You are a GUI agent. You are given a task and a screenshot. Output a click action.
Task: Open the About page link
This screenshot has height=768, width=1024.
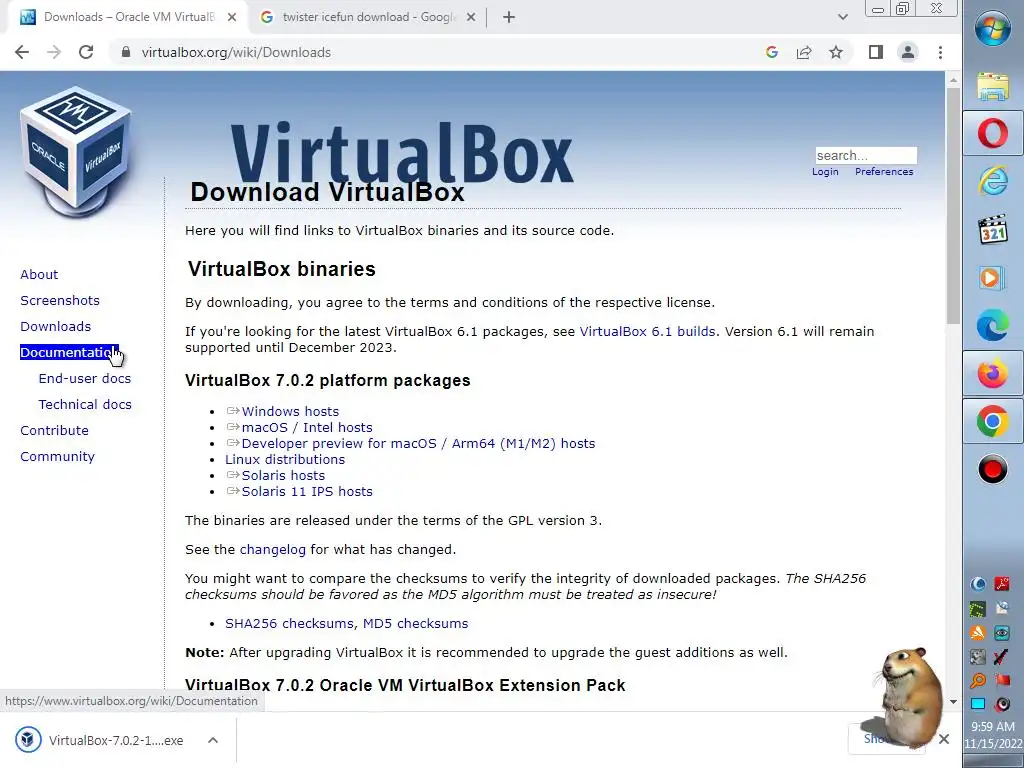tap(39, 274)
